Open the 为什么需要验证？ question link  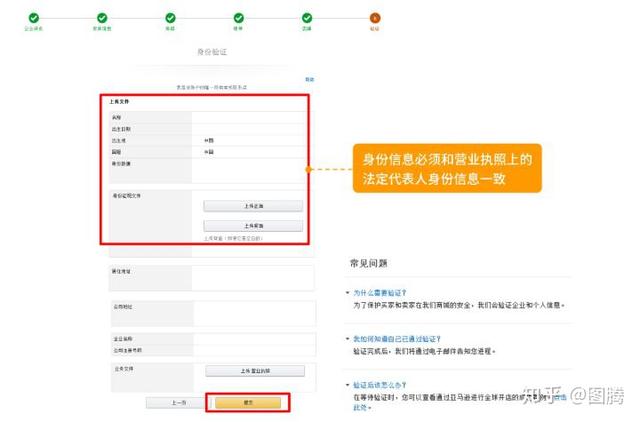(x=380, y=293)
